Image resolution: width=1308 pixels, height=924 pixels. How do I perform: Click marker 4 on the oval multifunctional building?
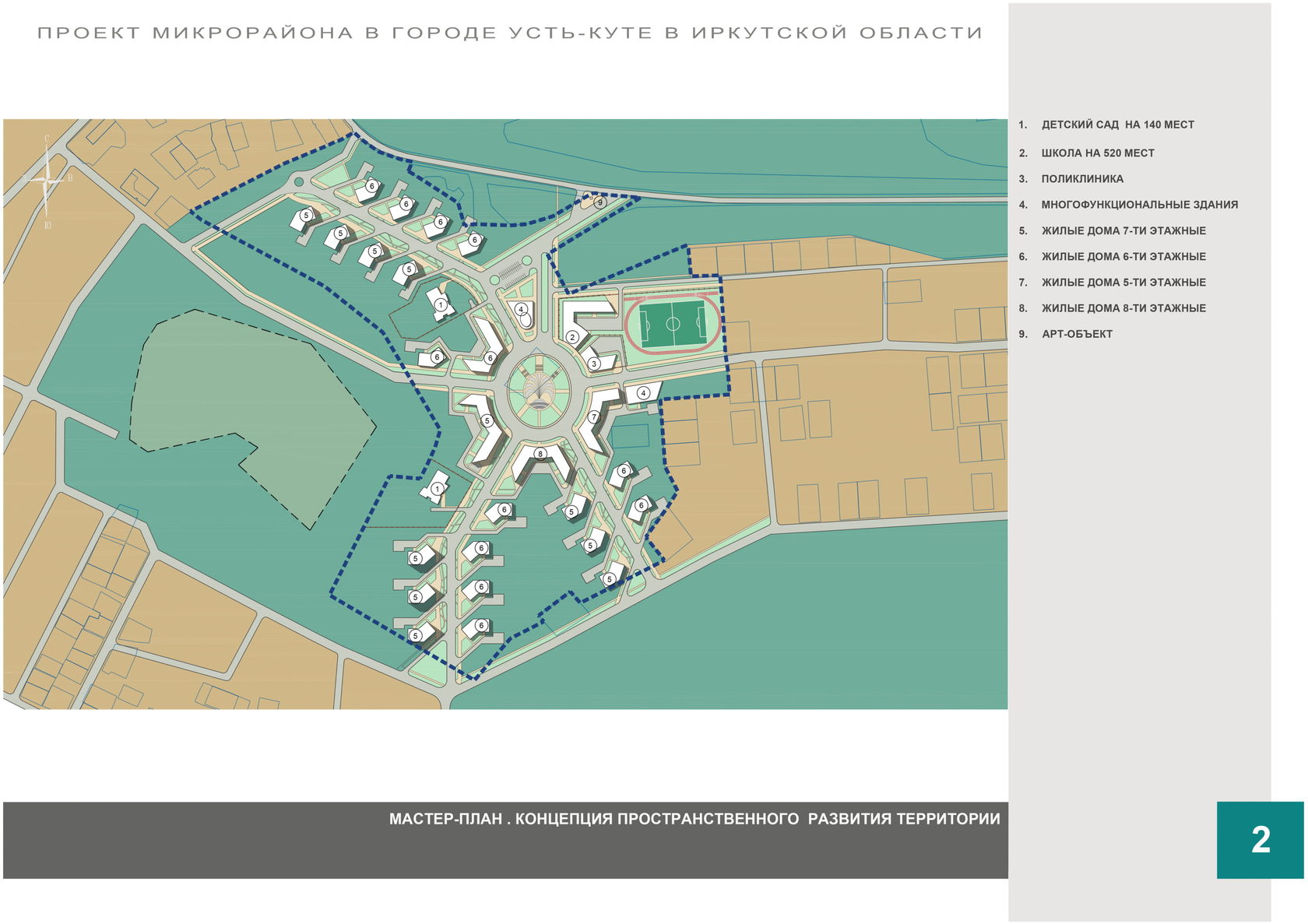tap(521, 310)
